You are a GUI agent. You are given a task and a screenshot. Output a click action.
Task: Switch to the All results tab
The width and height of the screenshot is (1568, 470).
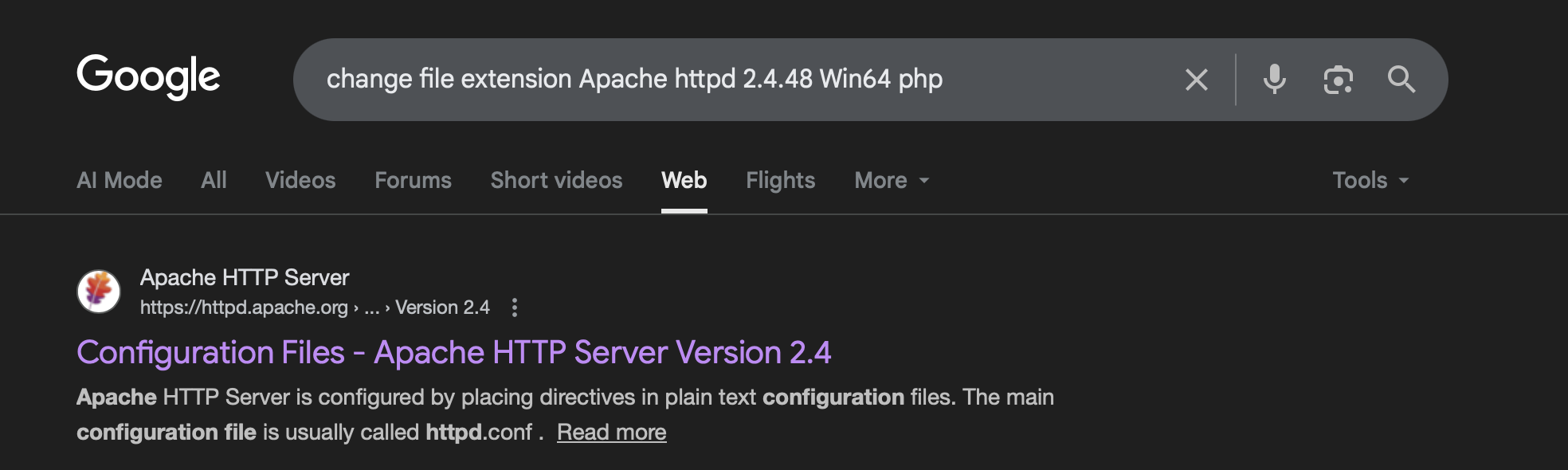tap(214, 181)
